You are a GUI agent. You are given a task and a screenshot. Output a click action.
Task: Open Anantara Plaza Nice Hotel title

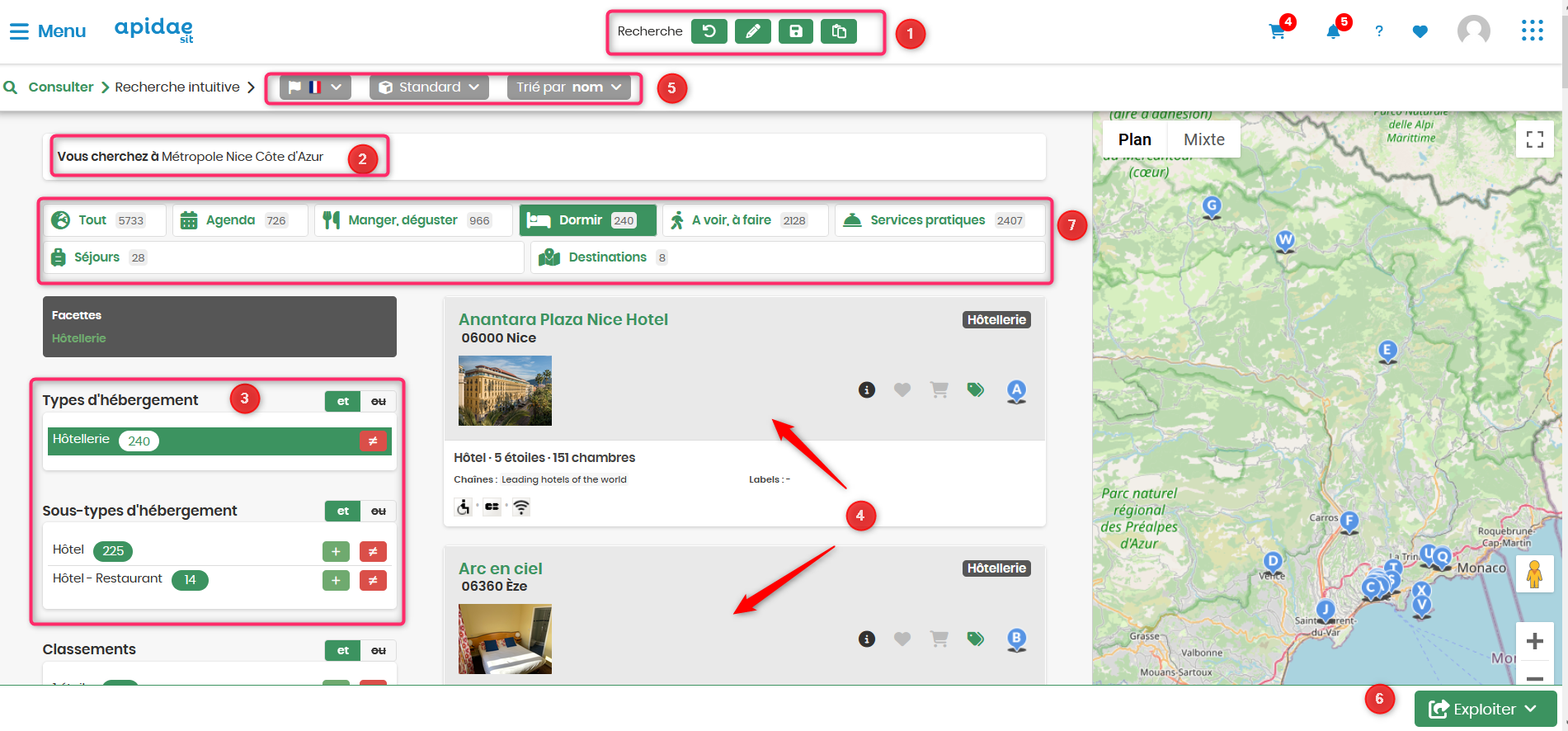coord(563,319)
